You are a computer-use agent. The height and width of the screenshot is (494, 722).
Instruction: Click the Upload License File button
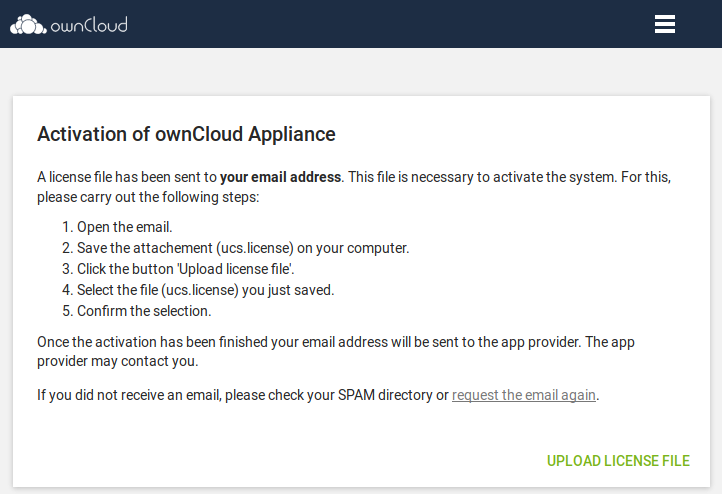pos(618,461)
